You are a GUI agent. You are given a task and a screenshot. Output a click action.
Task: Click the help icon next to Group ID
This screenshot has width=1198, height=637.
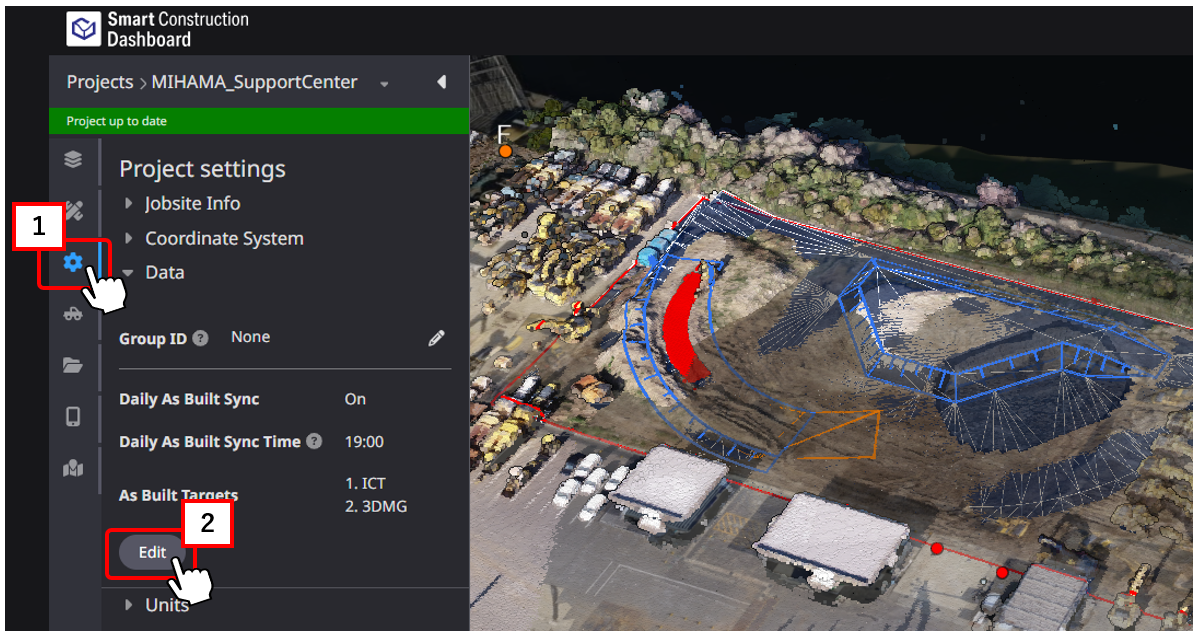tap(200, 339)
